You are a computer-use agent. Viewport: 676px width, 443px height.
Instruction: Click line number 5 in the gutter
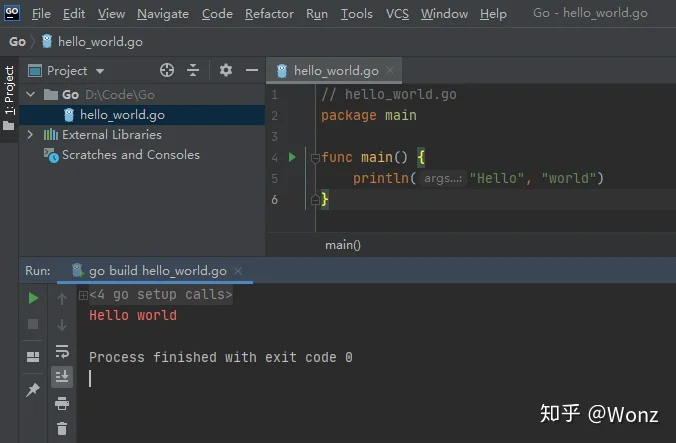click(274, 178)
